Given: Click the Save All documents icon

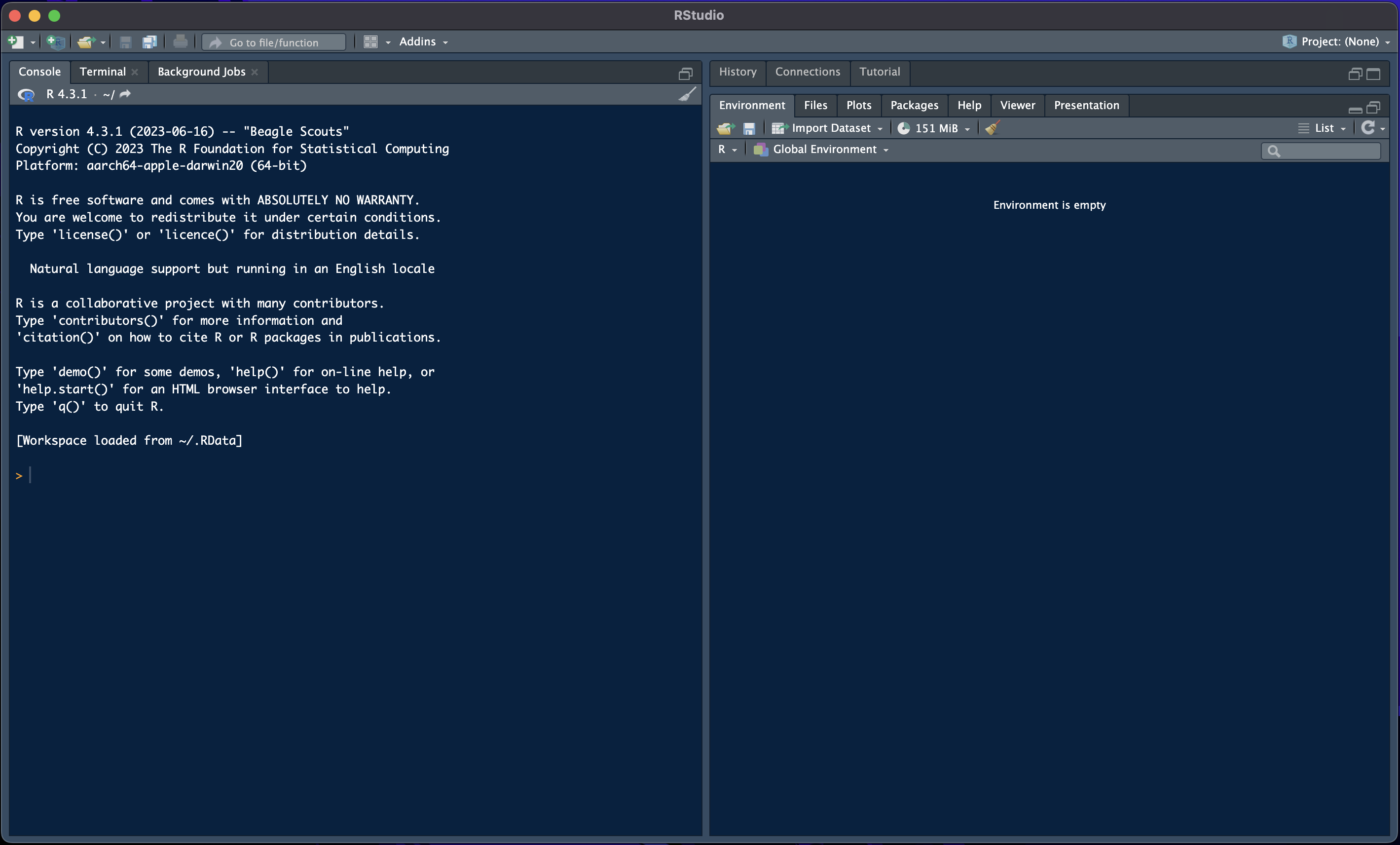Looking at the screenshot, I should point(149,41).
